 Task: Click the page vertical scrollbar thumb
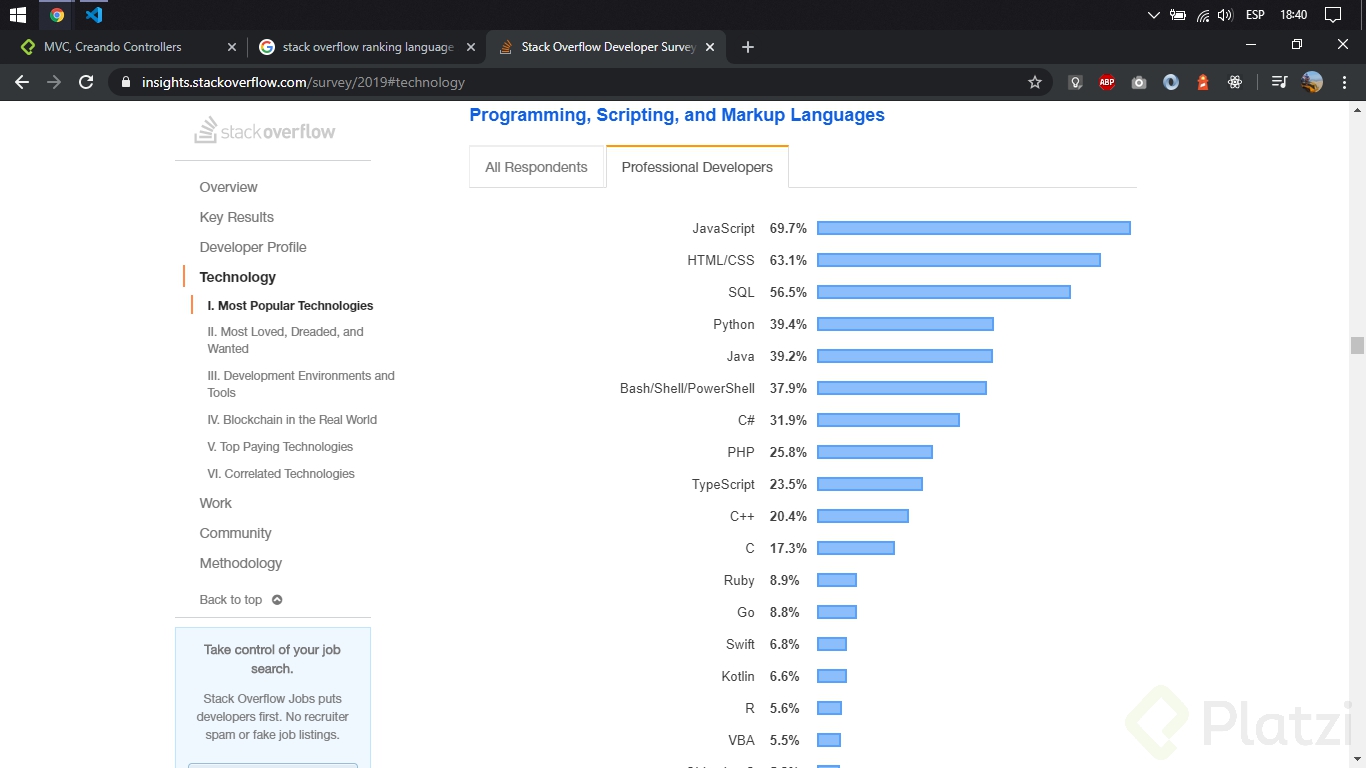point(1357,345)
